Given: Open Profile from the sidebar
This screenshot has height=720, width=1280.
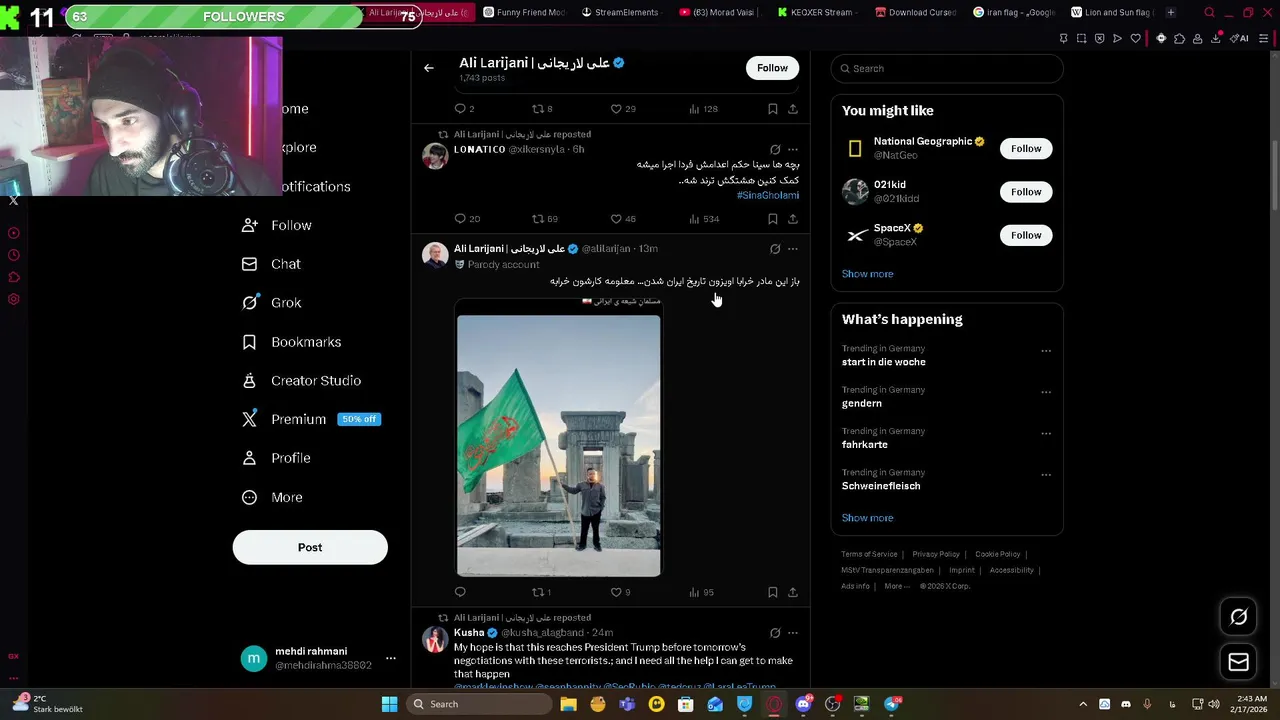Looking at the screenshot, I should (276, 458).
